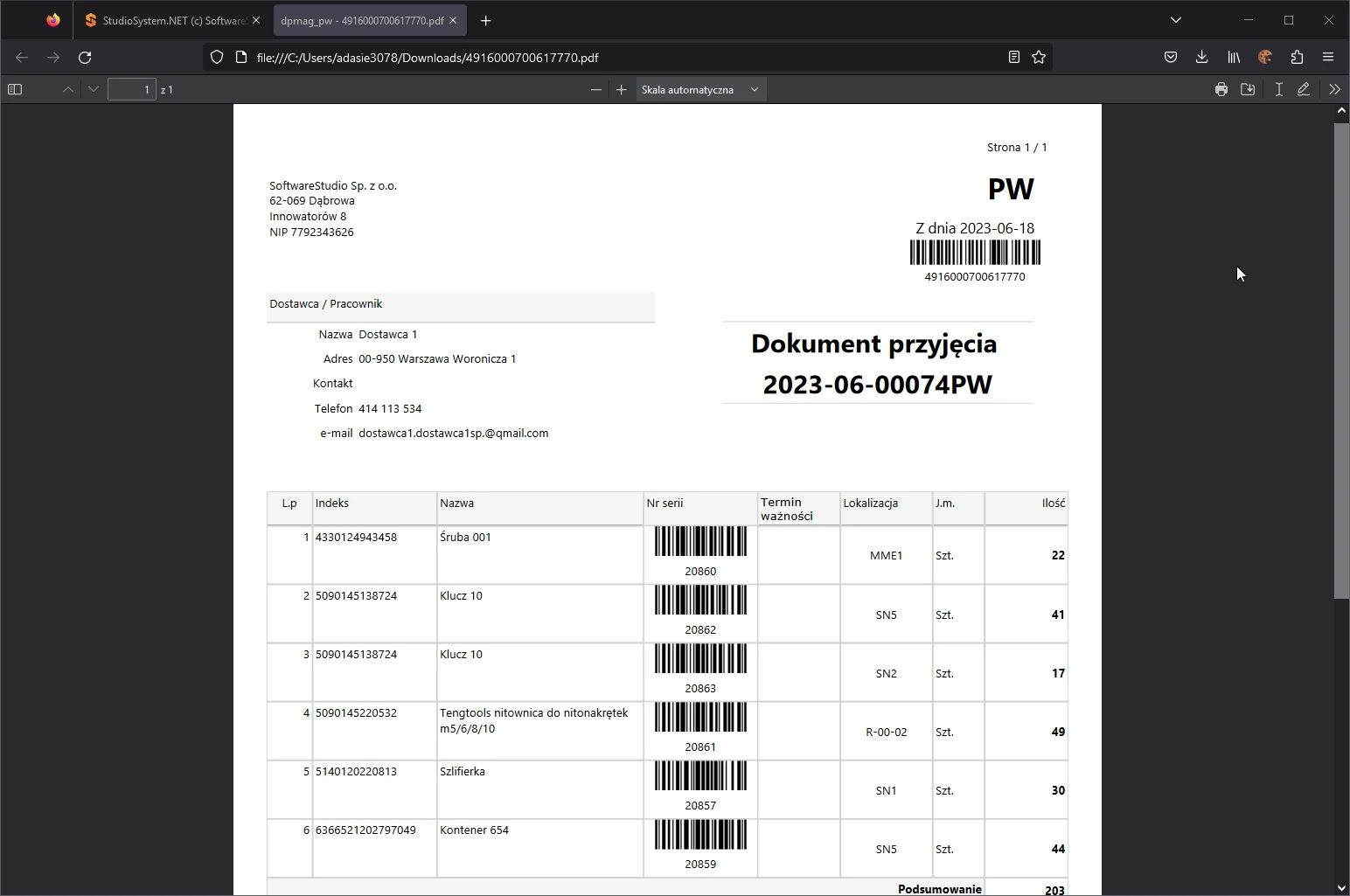List all tabs dropdown arrow
This screenshot has height=896, width=1350.
click(1175, 20)
